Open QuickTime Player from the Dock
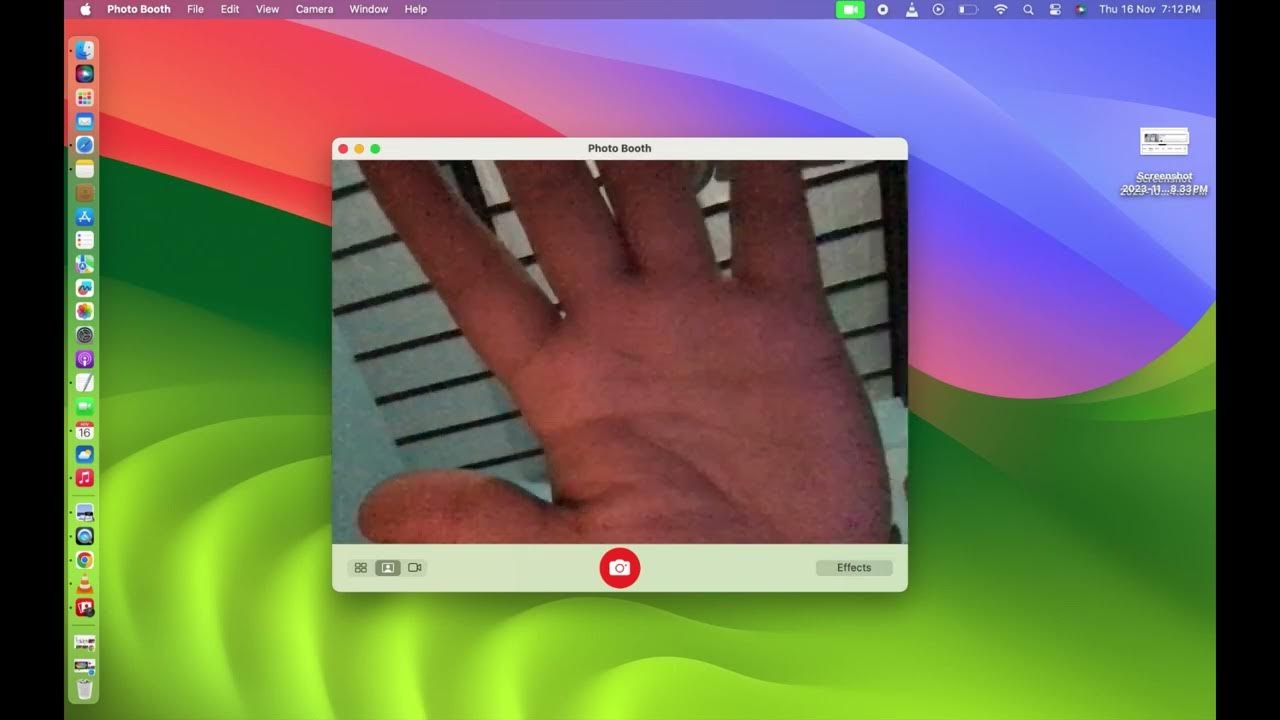The width and height of the screenshot is (1280, 720). pyautogui.click(x=85, y=536)
